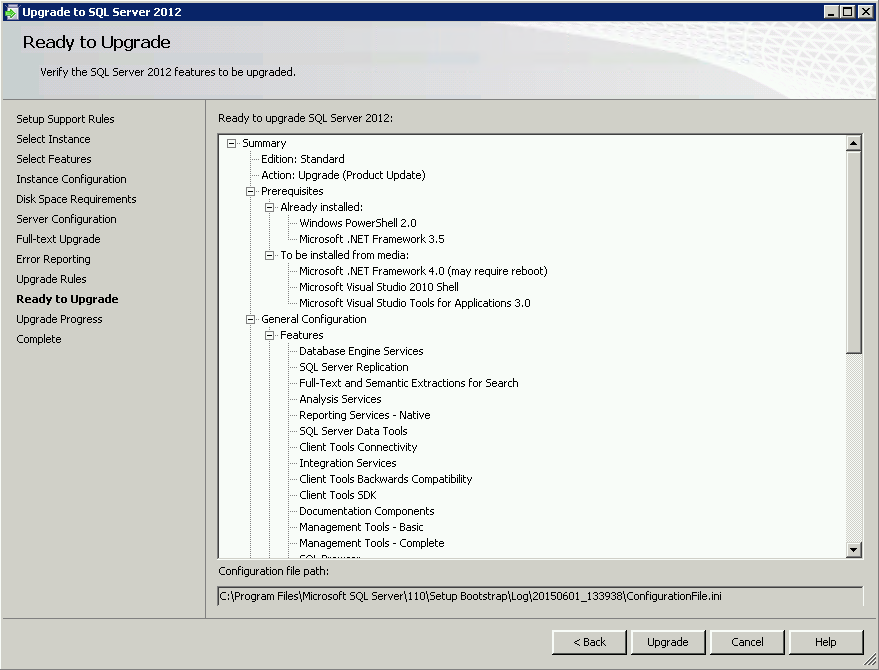Viewport: 879px width, 670px height.
Task: Select Database Engine Services in the tree
Action: point(361,351)
